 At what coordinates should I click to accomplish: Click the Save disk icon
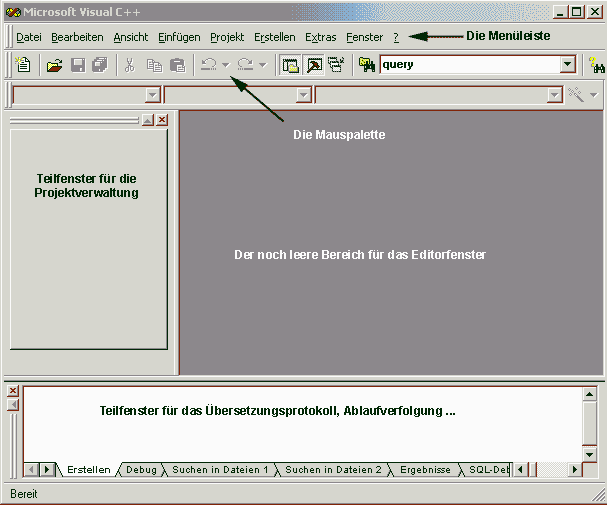(78, 65)
